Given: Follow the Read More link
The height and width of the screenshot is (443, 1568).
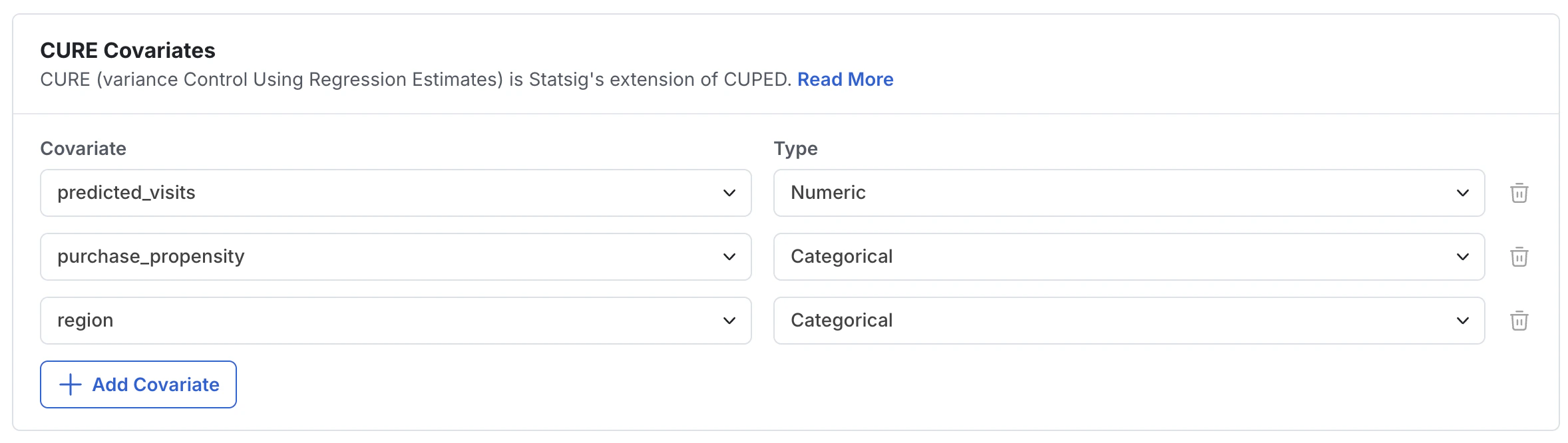Looking at the screenshot, I should click(x=845, y=79).
